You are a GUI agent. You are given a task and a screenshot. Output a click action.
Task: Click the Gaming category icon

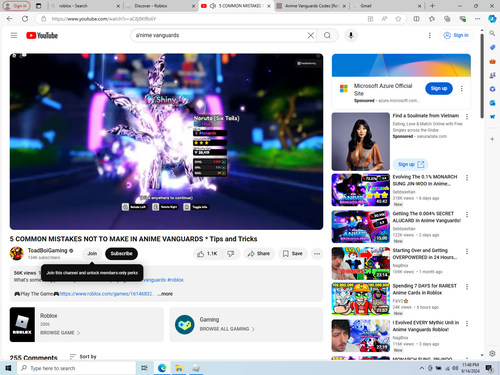pos(184,324)
